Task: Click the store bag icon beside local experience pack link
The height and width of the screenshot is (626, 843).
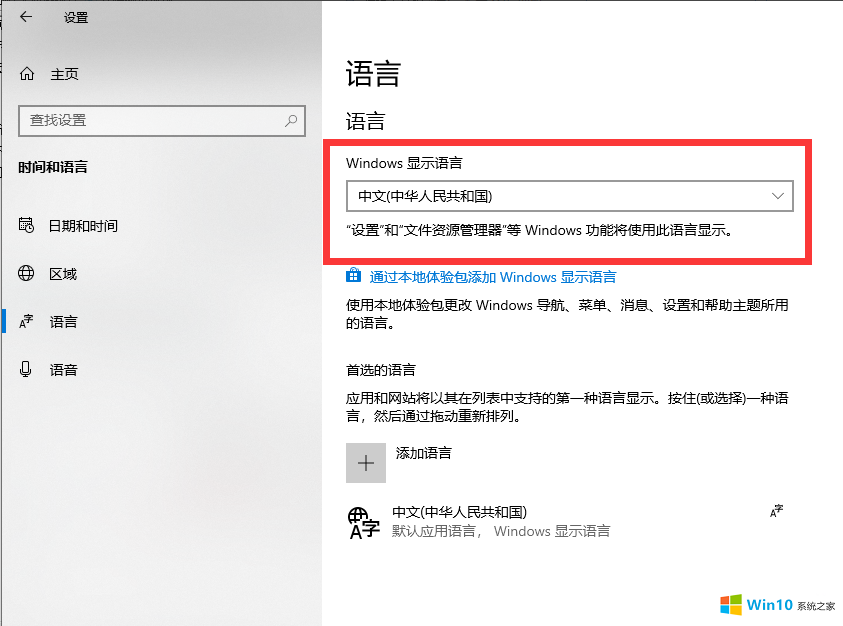Action: pos(353,275)
